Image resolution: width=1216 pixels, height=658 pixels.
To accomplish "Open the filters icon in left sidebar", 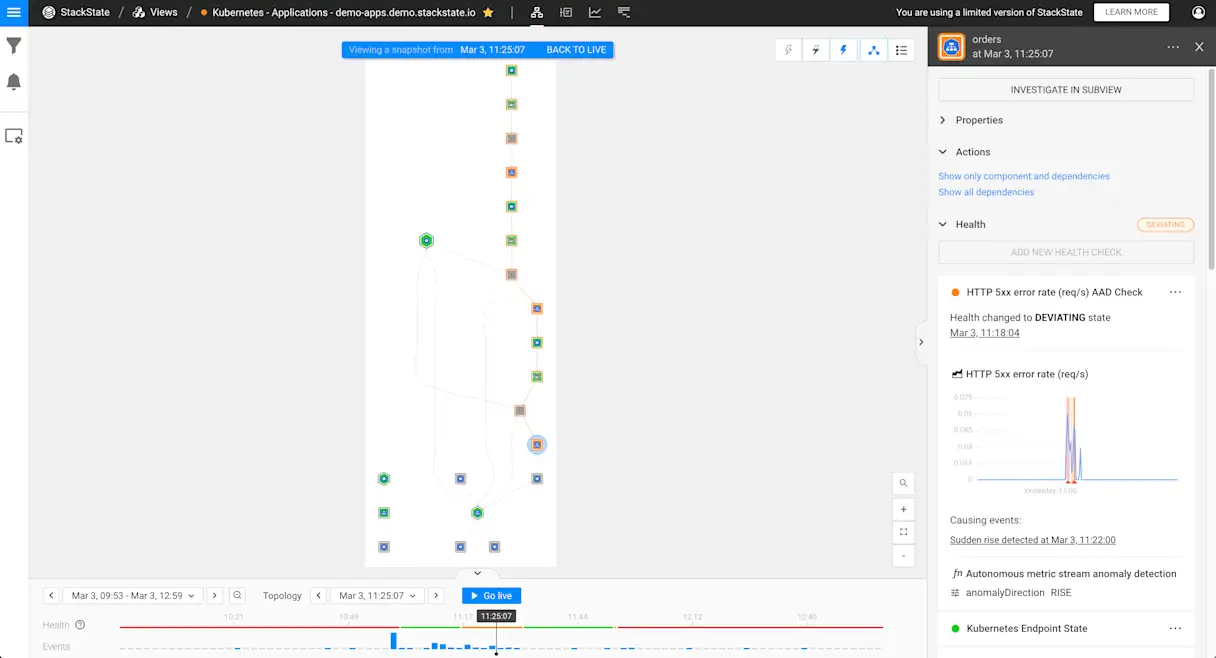I will [x=13, y=45].
